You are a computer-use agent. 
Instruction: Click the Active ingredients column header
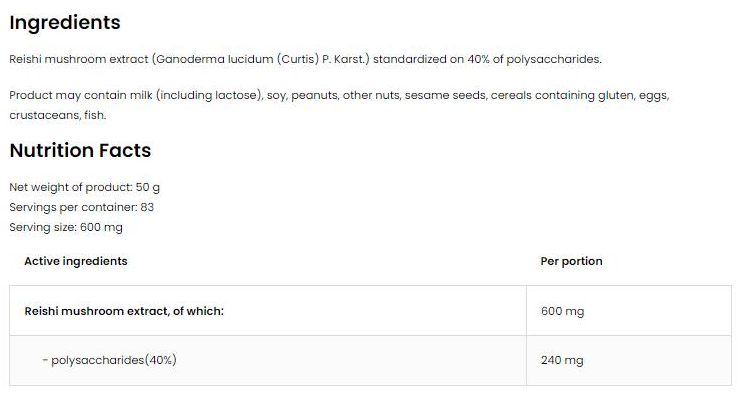point(76,261)
